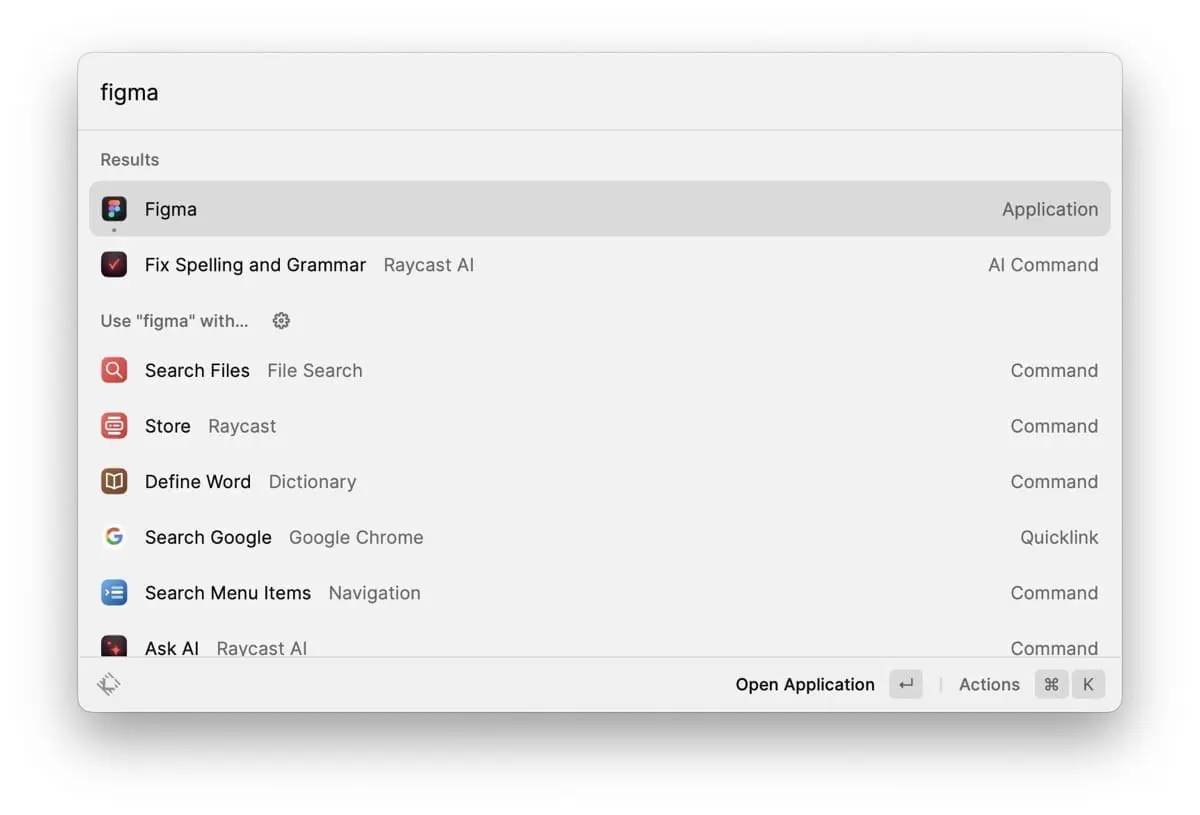Click the Command key symbol

point(1051,685)
